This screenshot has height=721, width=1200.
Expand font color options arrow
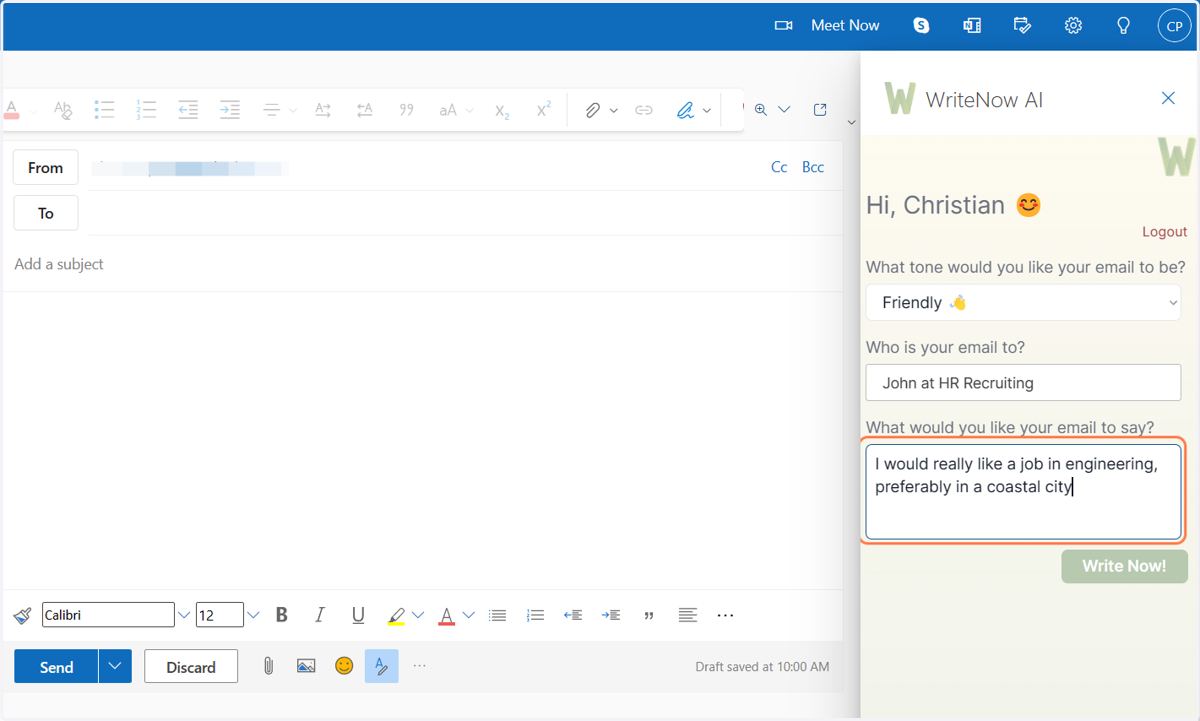pos(468,615)
